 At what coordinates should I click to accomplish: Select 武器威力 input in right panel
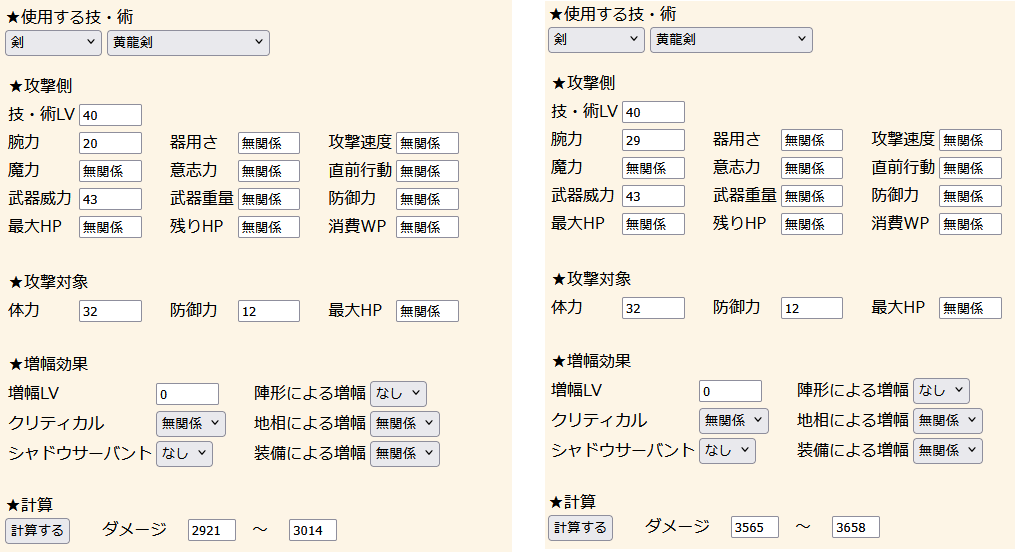[x=653, y=196]
